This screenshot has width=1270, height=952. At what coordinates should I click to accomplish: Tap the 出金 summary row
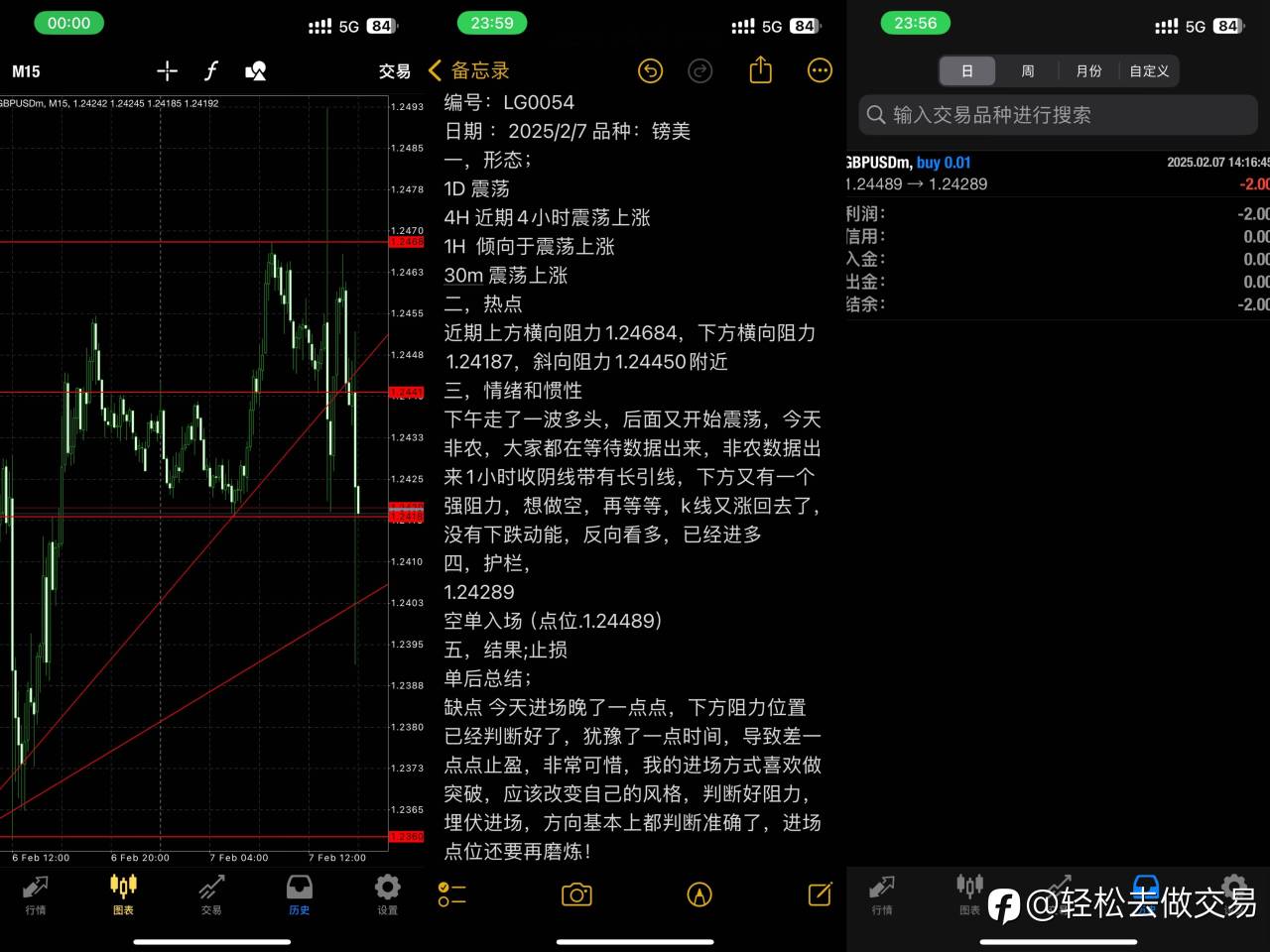coord(1058,282)
